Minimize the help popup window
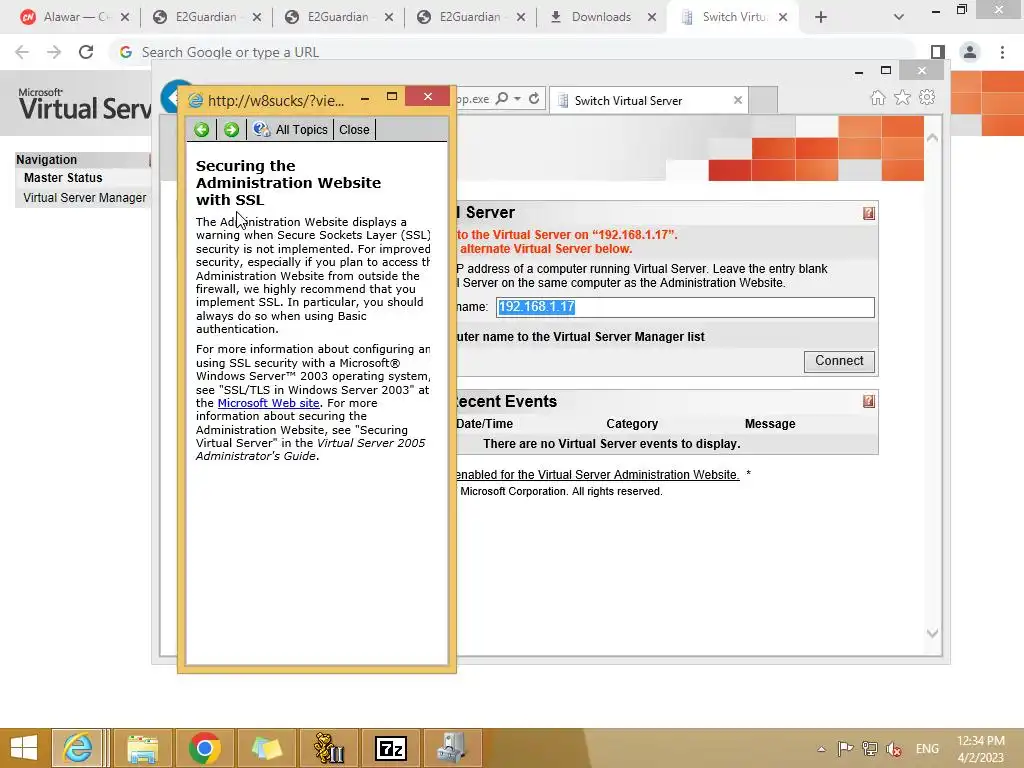The image size is (1024, 768). coord(365,98)
